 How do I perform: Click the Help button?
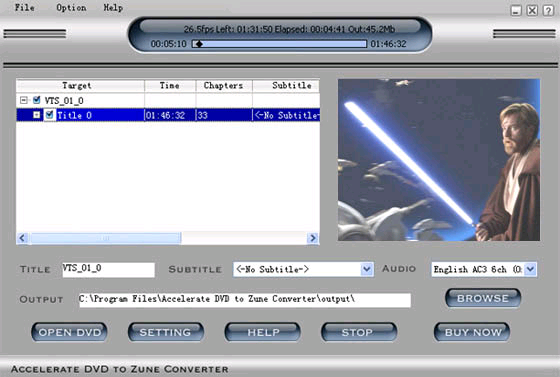coord(262,332)
